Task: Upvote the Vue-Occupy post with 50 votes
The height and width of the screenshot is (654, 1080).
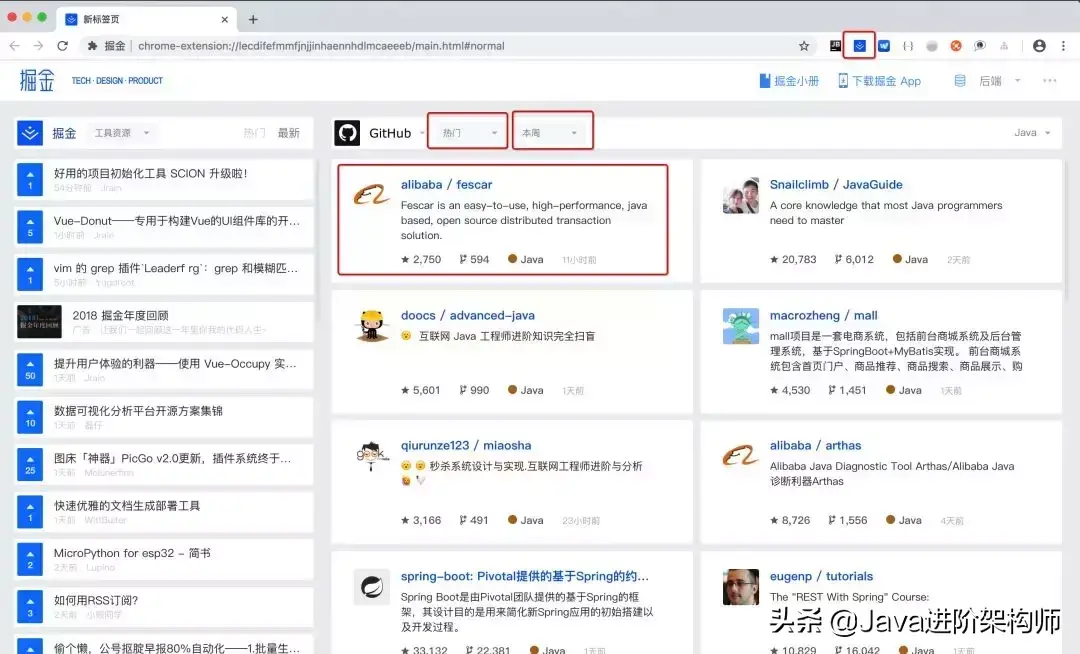Action: pos(30,369)
